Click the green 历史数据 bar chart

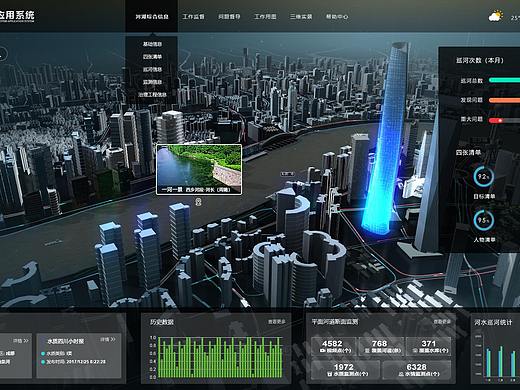pos(220,357)
